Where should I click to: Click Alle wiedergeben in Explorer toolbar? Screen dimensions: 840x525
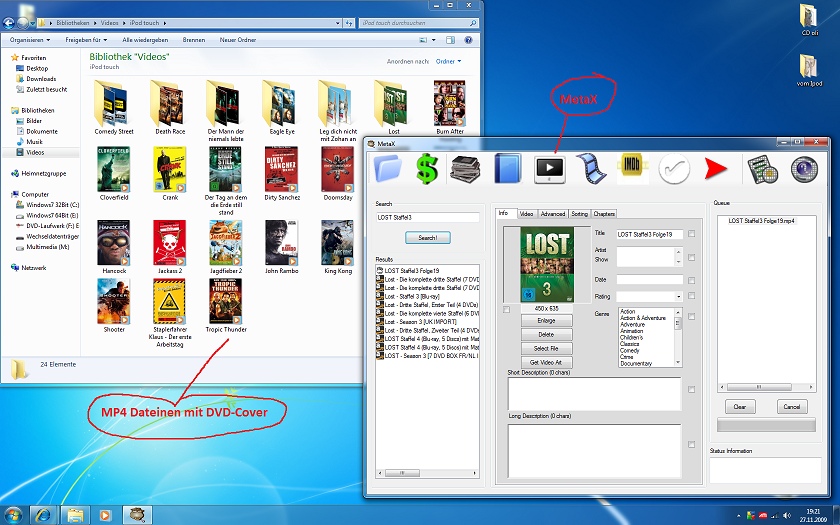[145, 40]
